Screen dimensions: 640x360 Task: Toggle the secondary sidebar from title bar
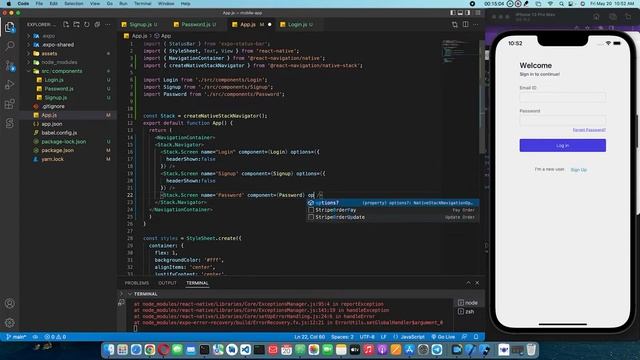coord(468,13)
